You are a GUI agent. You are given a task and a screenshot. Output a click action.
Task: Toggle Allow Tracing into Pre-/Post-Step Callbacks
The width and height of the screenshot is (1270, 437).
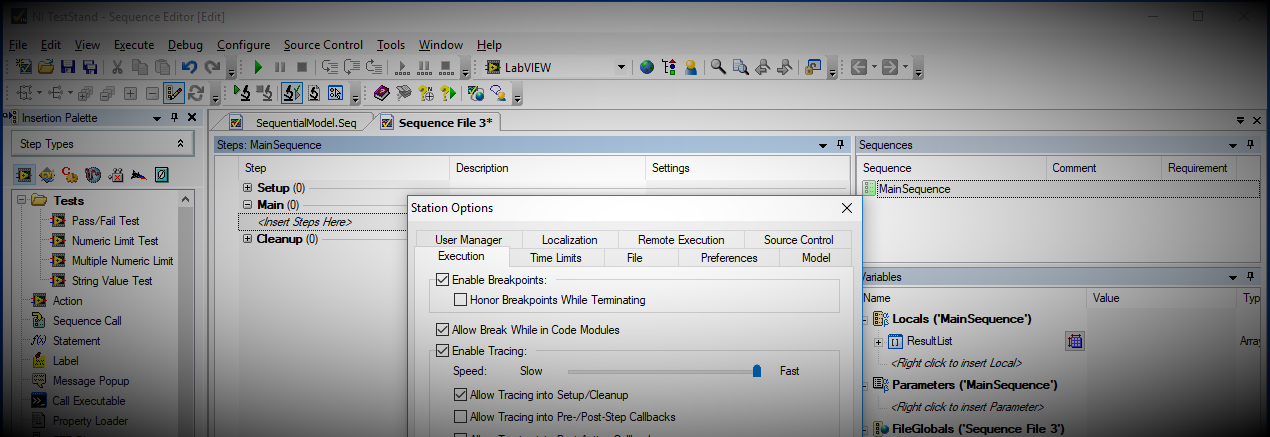(461, 416)
